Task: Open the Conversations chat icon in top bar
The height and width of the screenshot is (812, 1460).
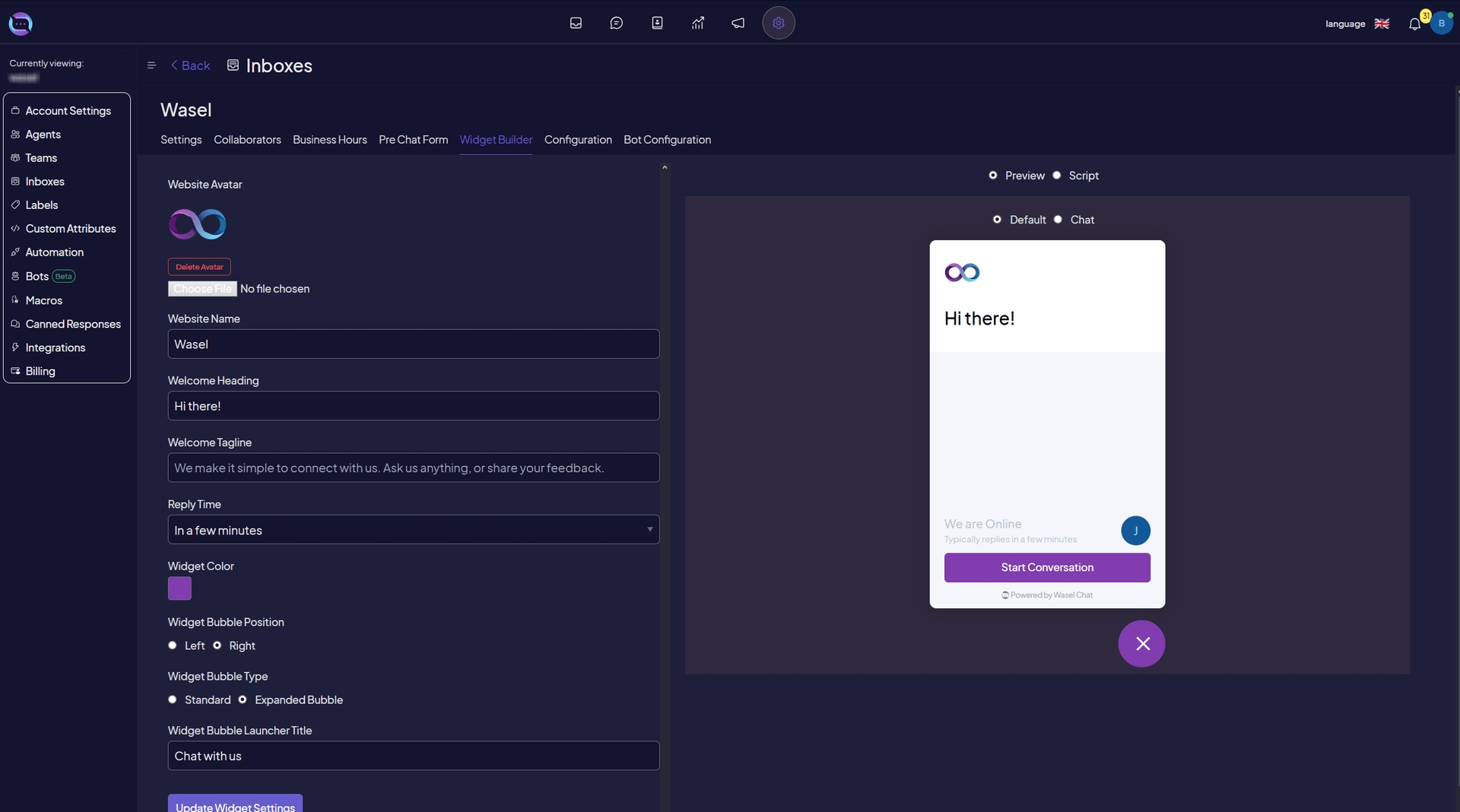Action: point(616,23)
